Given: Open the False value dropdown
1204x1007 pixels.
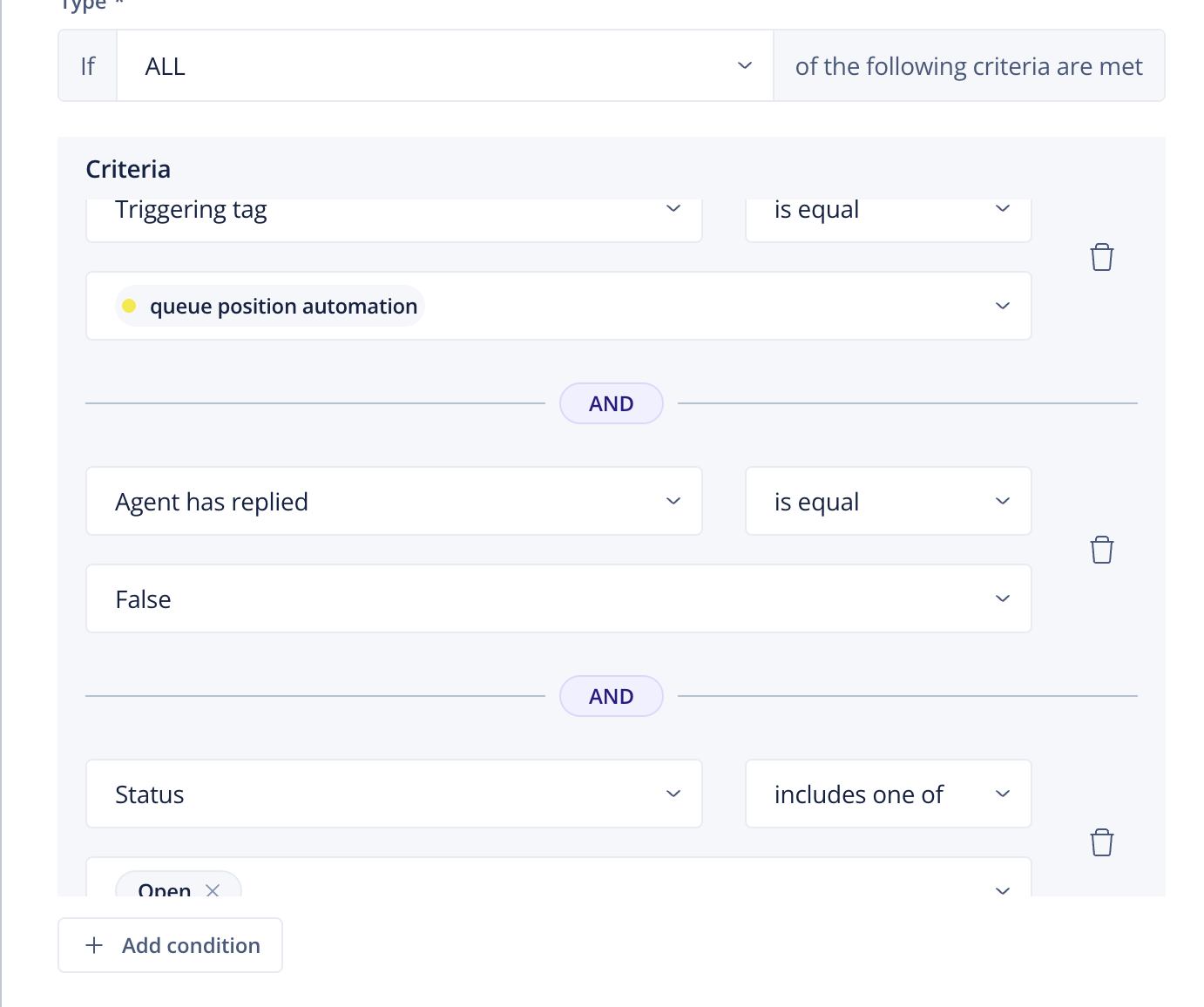Looking at the screenshot, I should [x=1002, y=598].
